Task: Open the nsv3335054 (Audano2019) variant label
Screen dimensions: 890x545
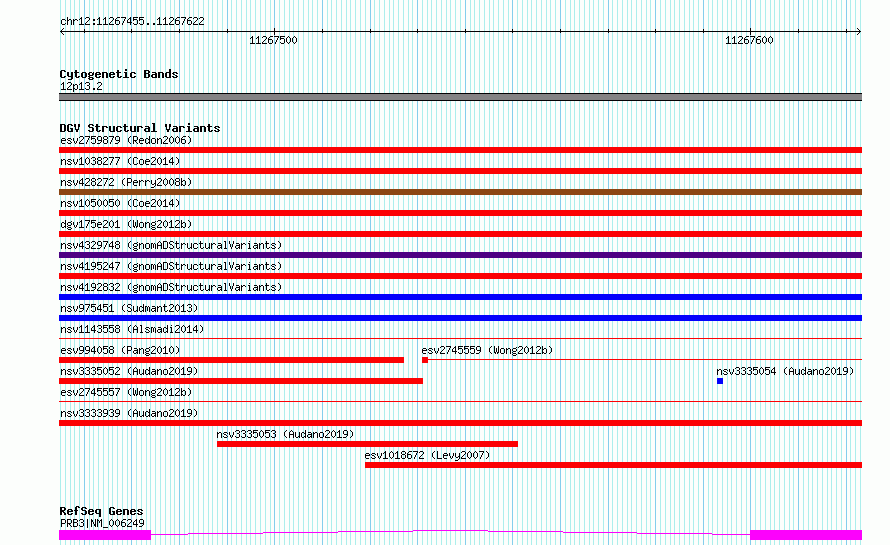Action: click(x=785, y=371)
